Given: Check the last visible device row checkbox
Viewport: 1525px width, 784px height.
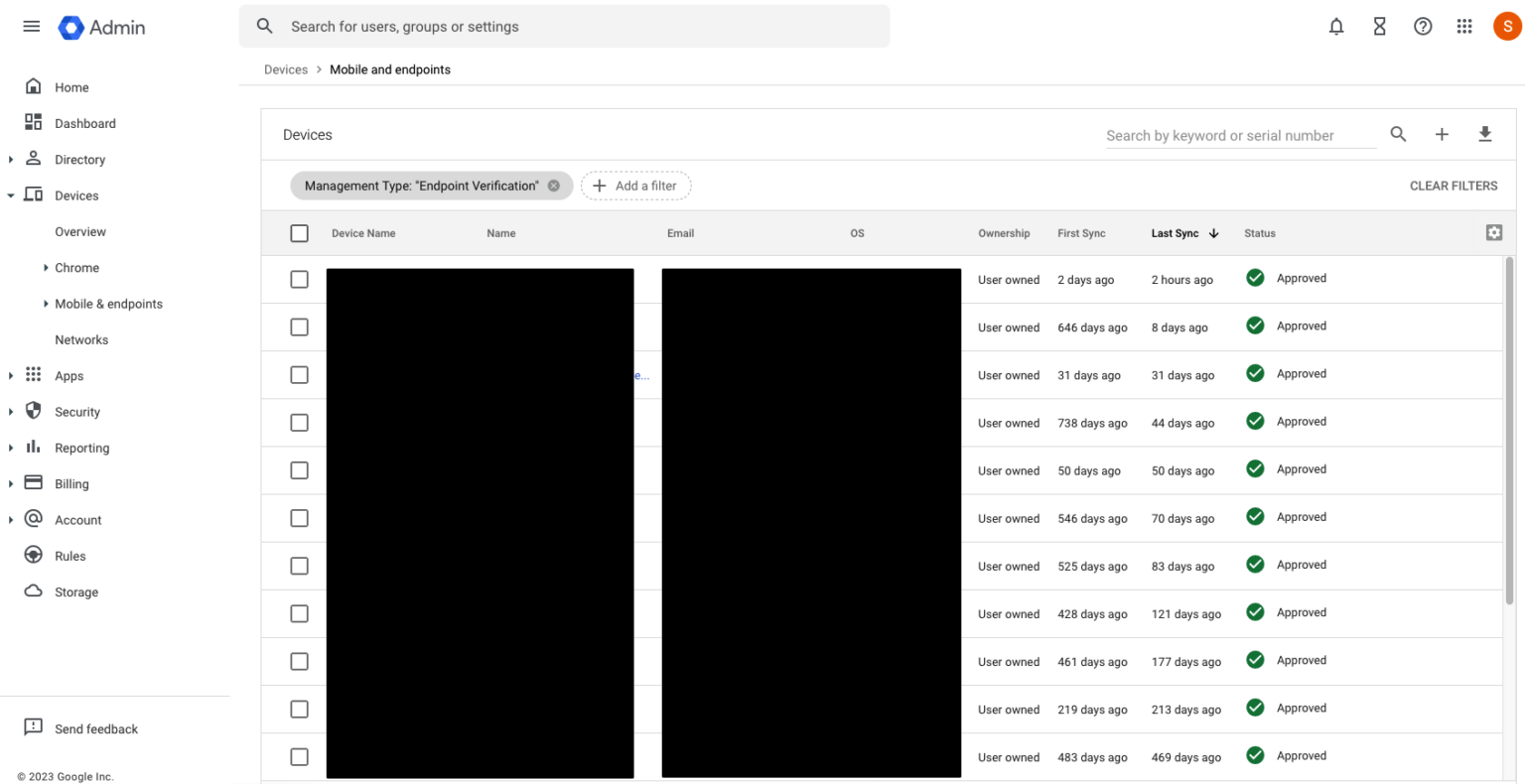Looking at the screenshot, I should pyautogui.click(x=299, y=756).
